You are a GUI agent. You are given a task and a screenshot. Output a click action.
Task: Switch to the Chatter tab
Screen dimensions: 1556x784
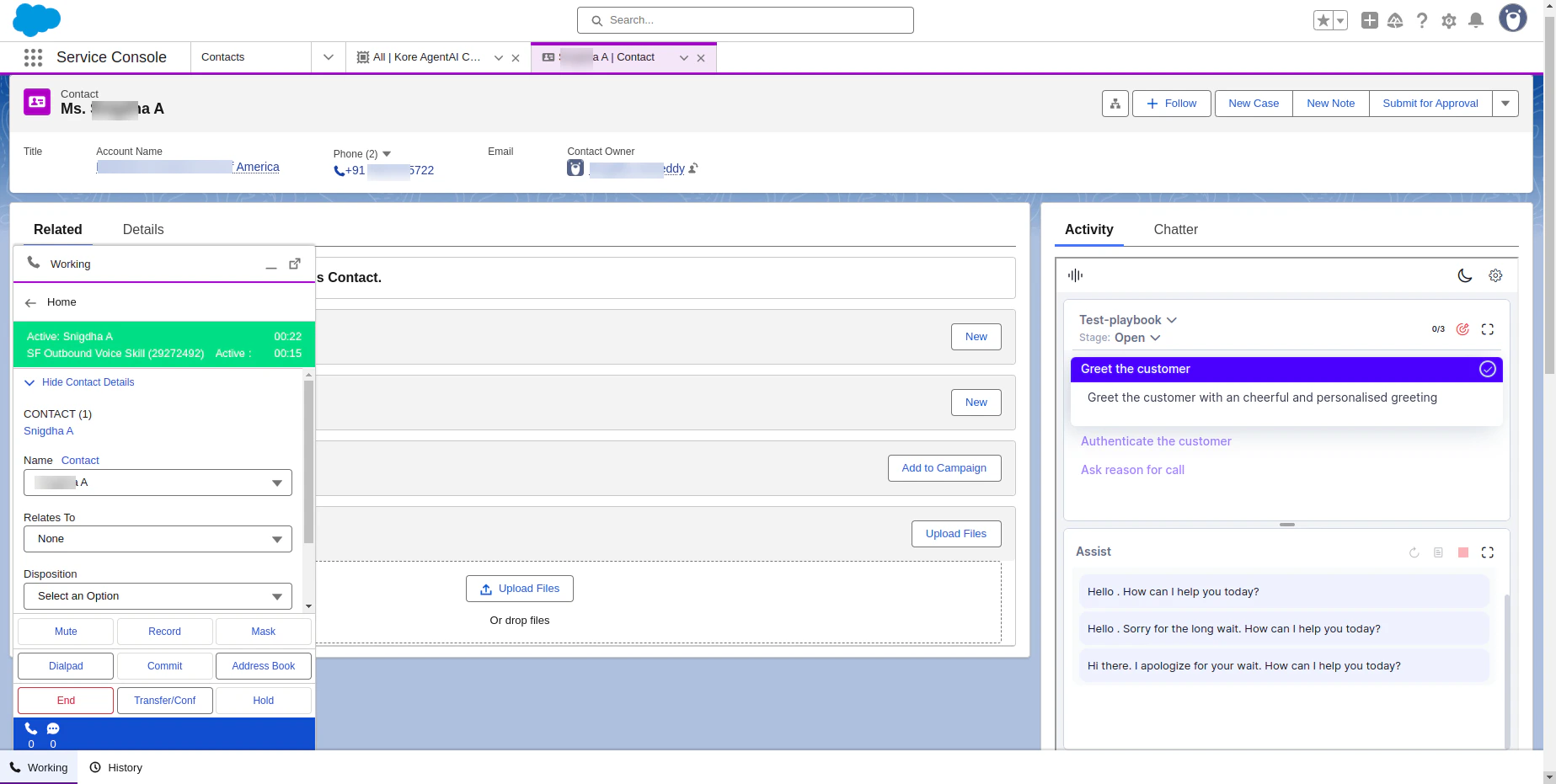tap(1176, 229)
